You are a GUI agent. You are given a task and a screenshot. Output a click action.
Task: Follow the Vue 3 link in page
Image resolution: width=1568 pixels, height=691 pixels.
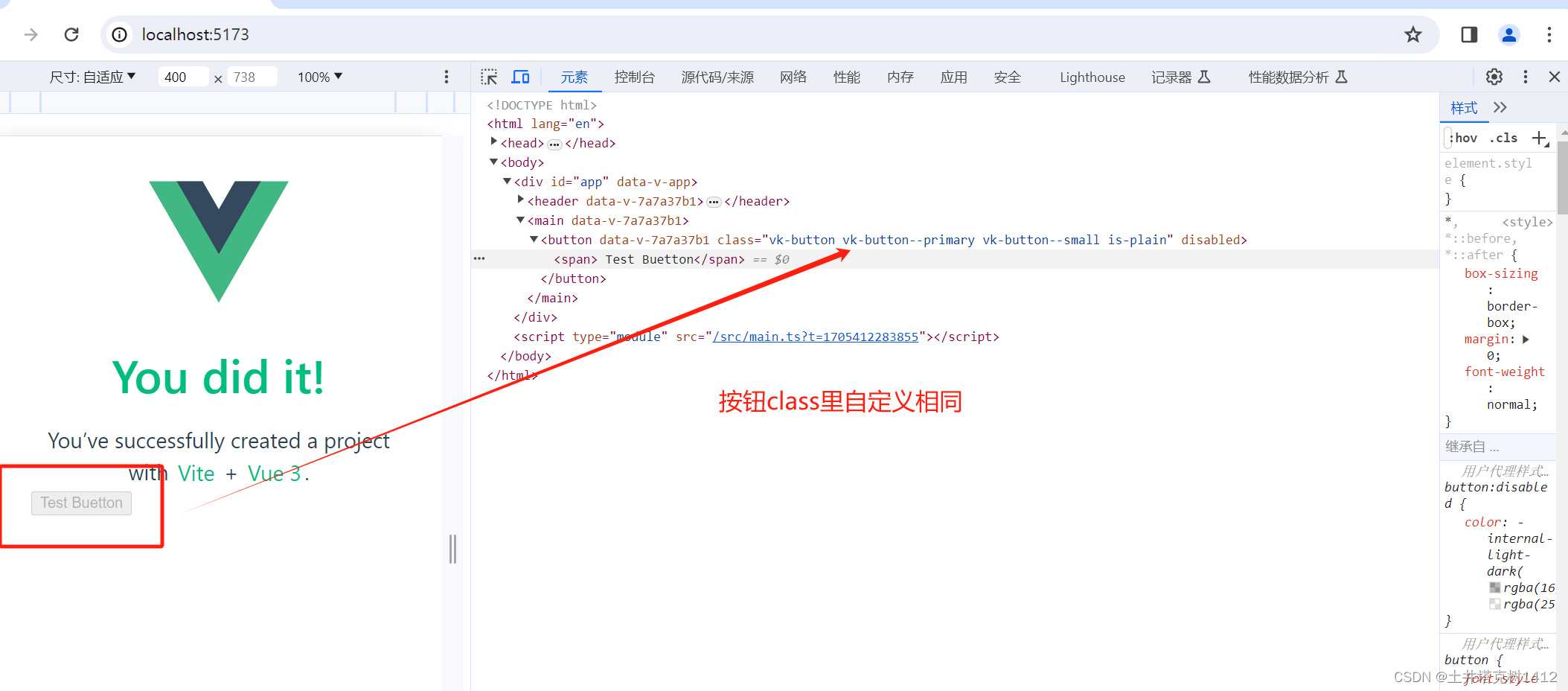click(x=274, y=474)
